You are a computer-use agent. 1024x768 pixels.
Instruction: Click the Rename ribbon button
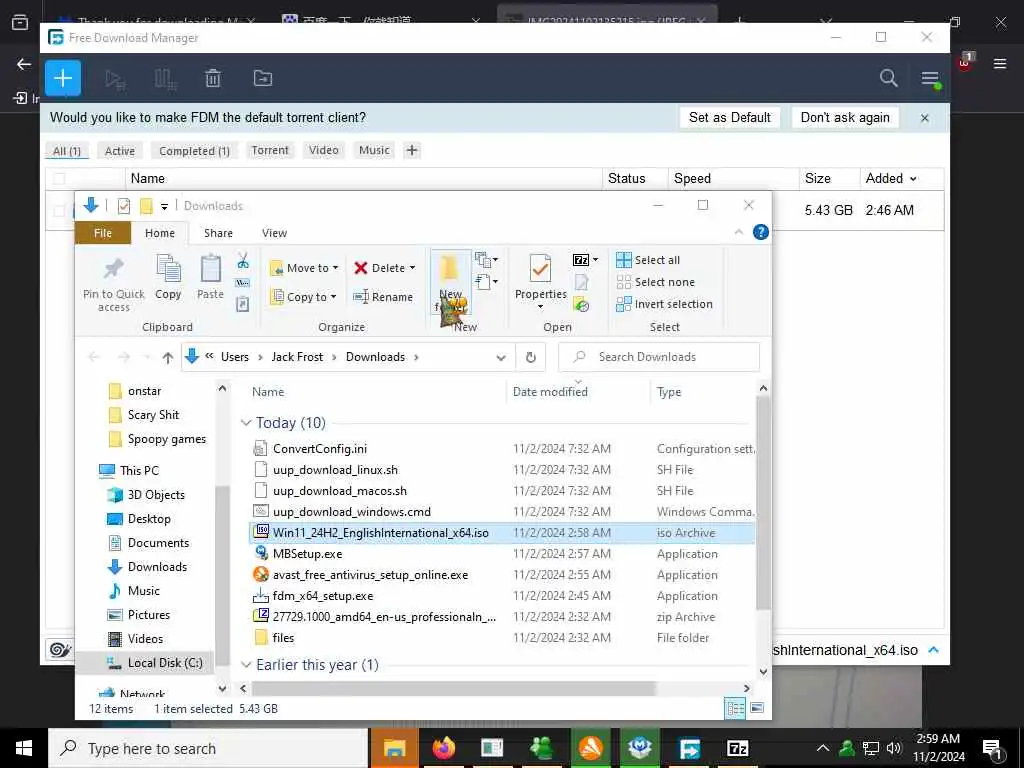click(x=383, y=297)
